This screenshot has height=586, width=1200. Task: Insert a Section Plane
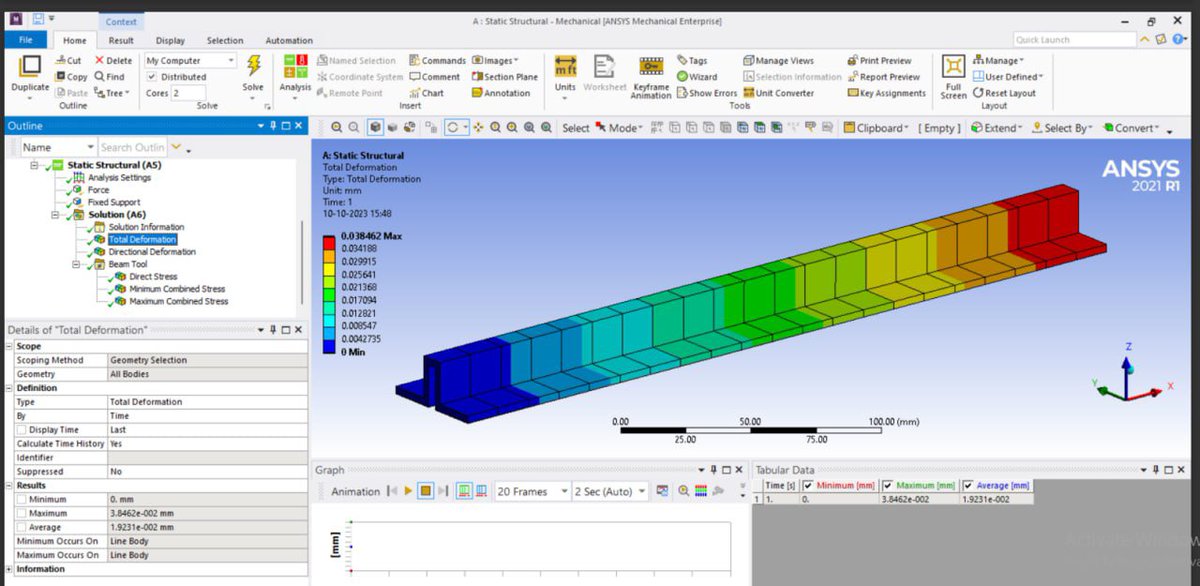coord(504,77)
